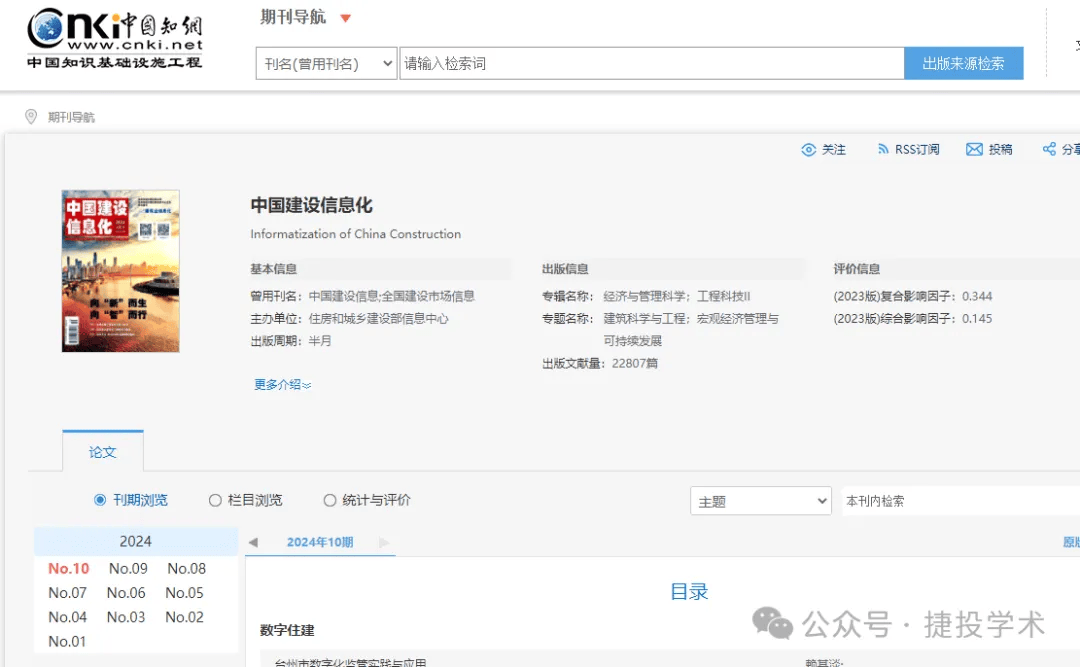Click the 综合影响因子 value 0.145
This screenshot has width=1080, height=667.
[977, 318]
